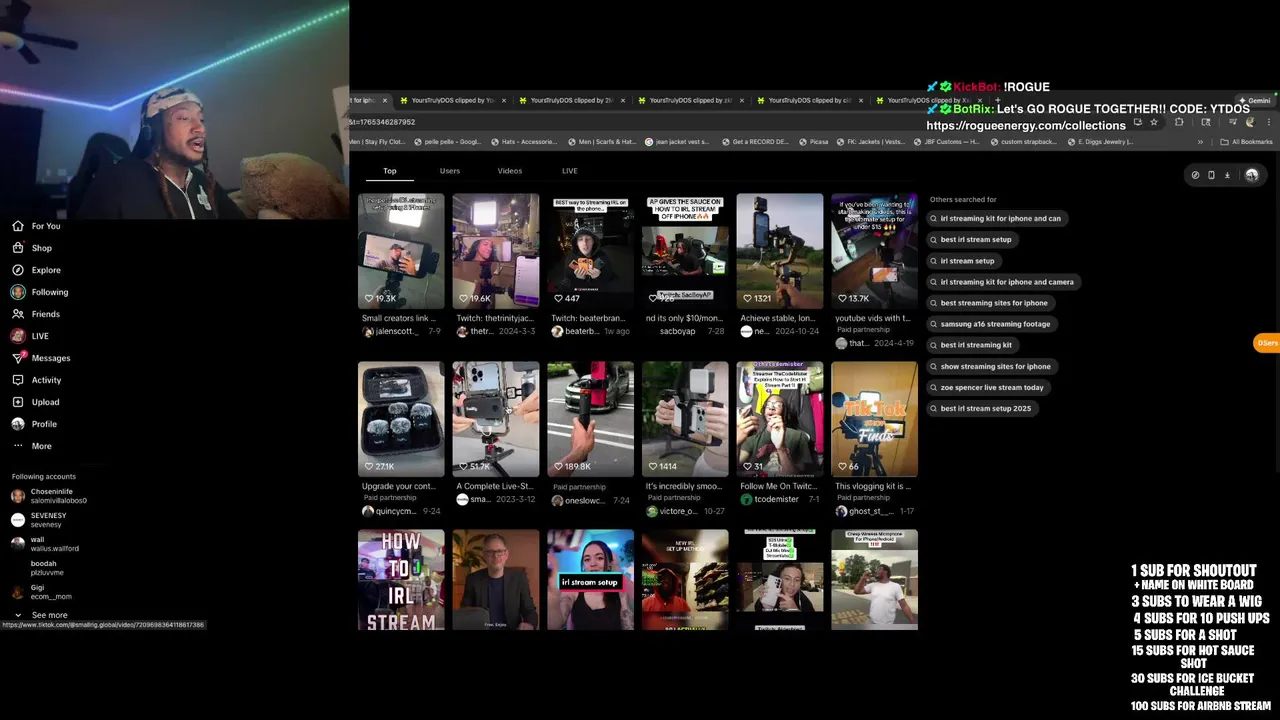This screenshot has width=1280, height=720.
Task: Click the download arrow icon at top right
Action: click(x=1227, y=175)
